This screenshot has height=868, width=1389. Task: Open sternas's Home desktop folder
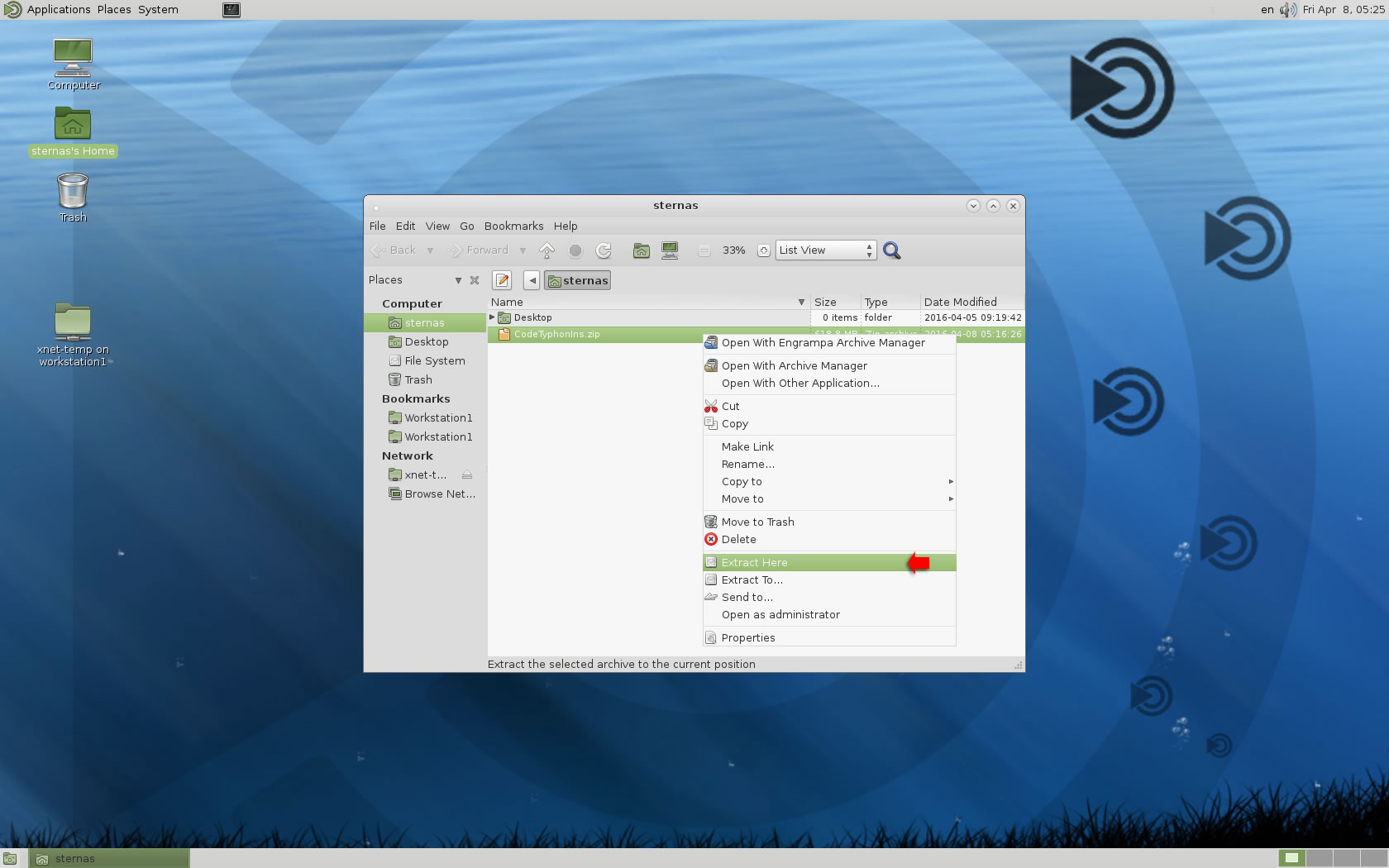click(73, 131)
